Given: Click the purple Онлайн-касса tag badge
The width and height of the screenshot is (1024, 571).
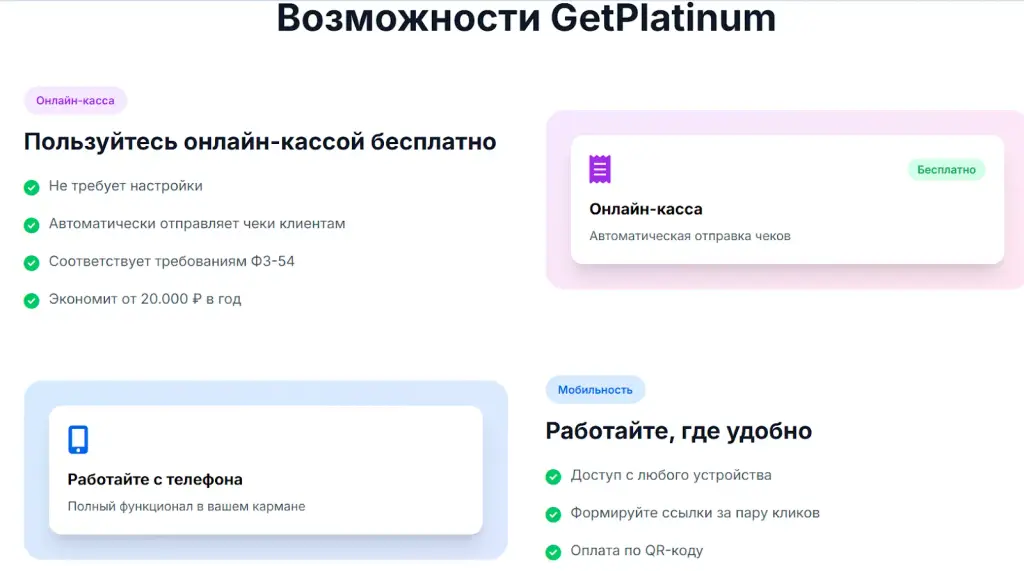Looking at the screenshot, I should pyautogui.click(x=75, y=101).
